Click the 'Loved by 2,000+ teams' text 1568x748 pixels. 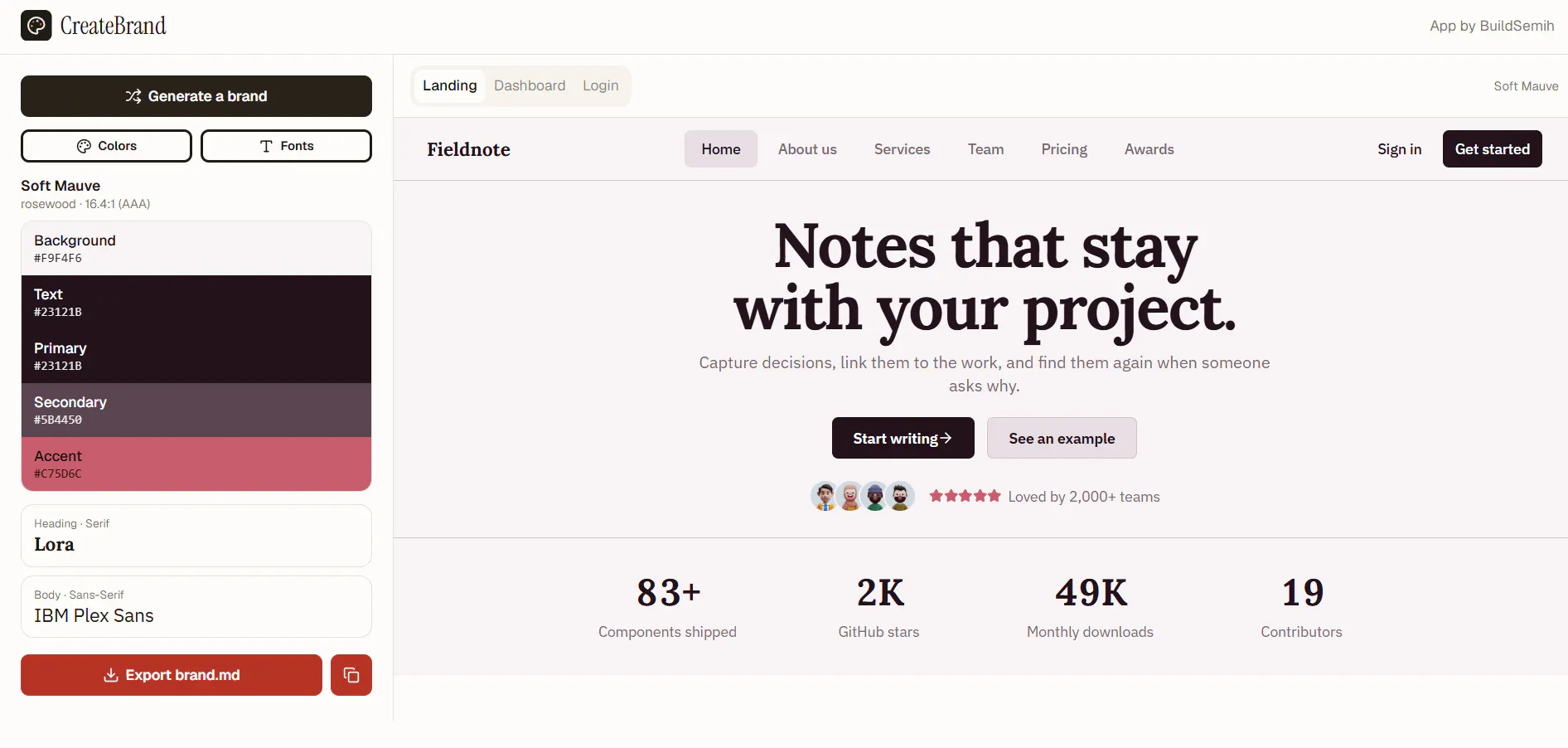click(x=1084, y=497)
